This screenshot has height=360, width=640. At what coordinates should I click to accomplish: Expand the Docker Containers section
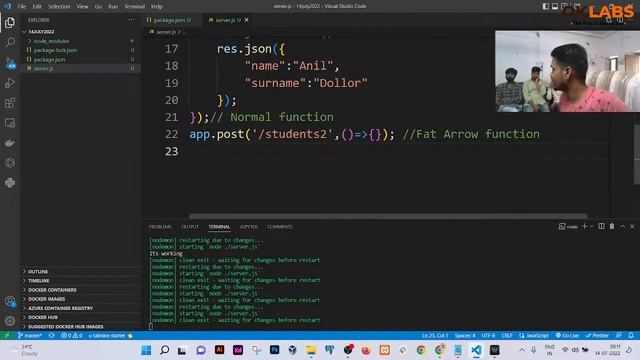(80, 290)
